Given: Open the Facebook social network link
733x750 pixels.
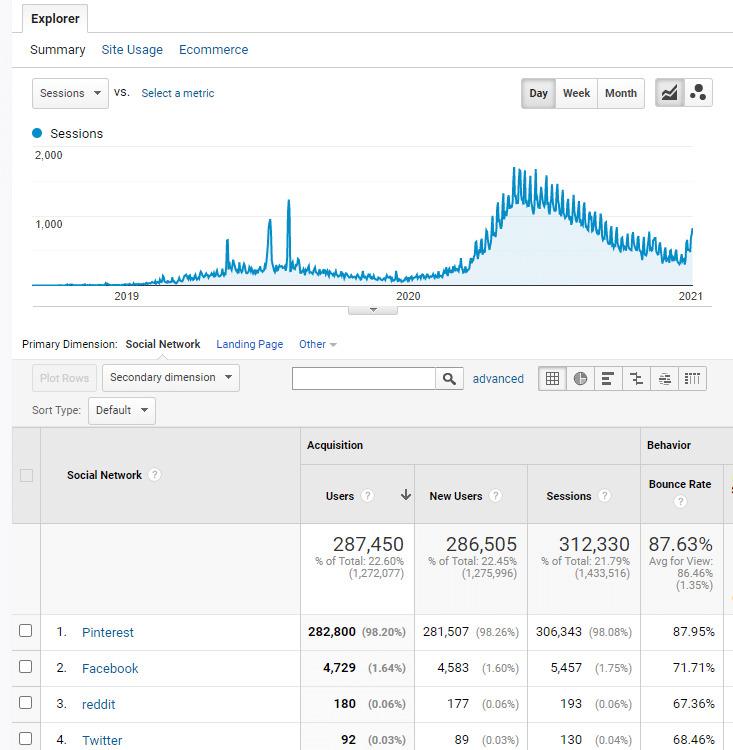Looking at the screenshot, I should (110, 668).
